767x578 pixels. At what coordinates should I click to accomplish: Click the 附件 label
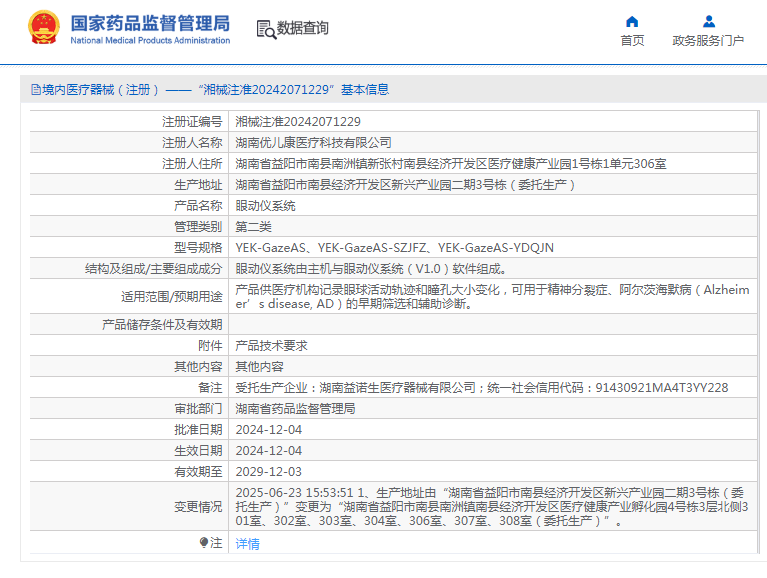tap(210, 346)
